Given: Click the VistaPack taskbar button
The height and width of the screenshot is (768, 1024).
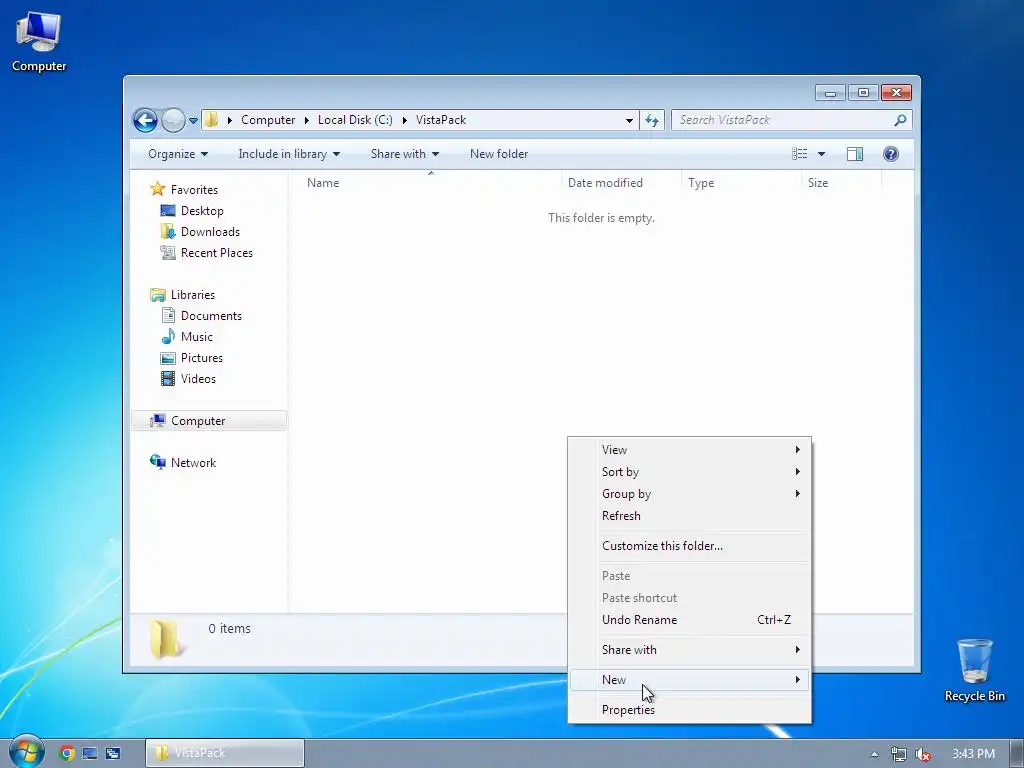Looking at the screenshot, I should [225, 753].
